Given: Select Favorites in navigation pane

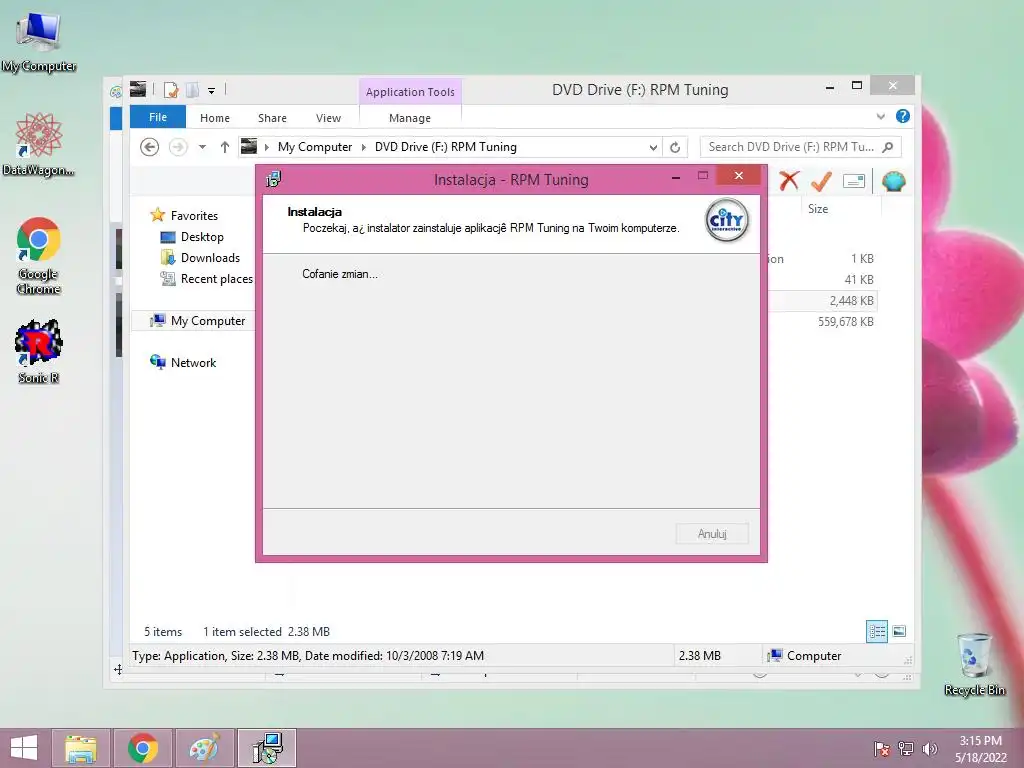Looking at the screenshot, I should [194, 216].
